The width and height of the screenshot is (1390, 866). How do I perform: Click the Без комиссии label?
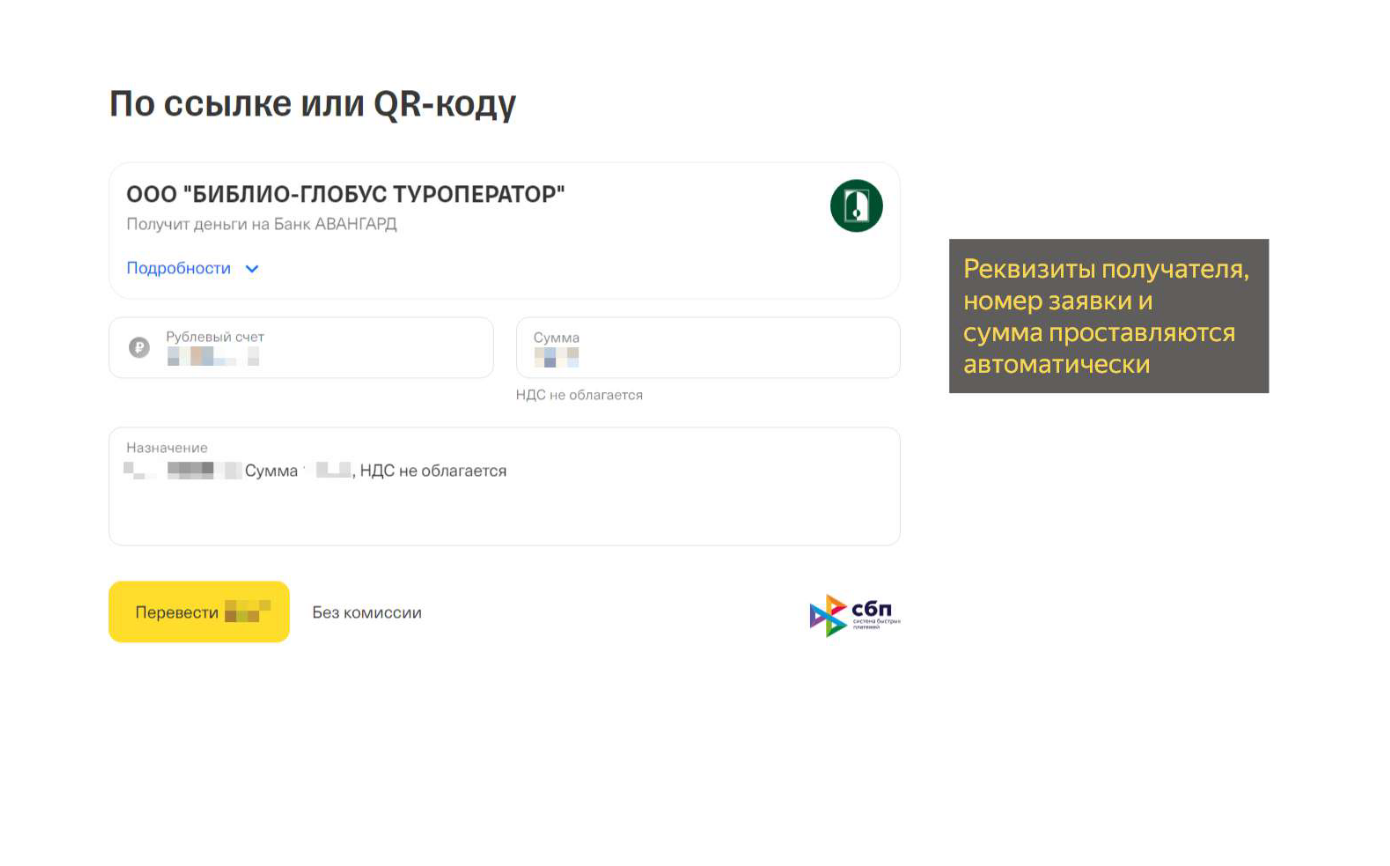366,613
